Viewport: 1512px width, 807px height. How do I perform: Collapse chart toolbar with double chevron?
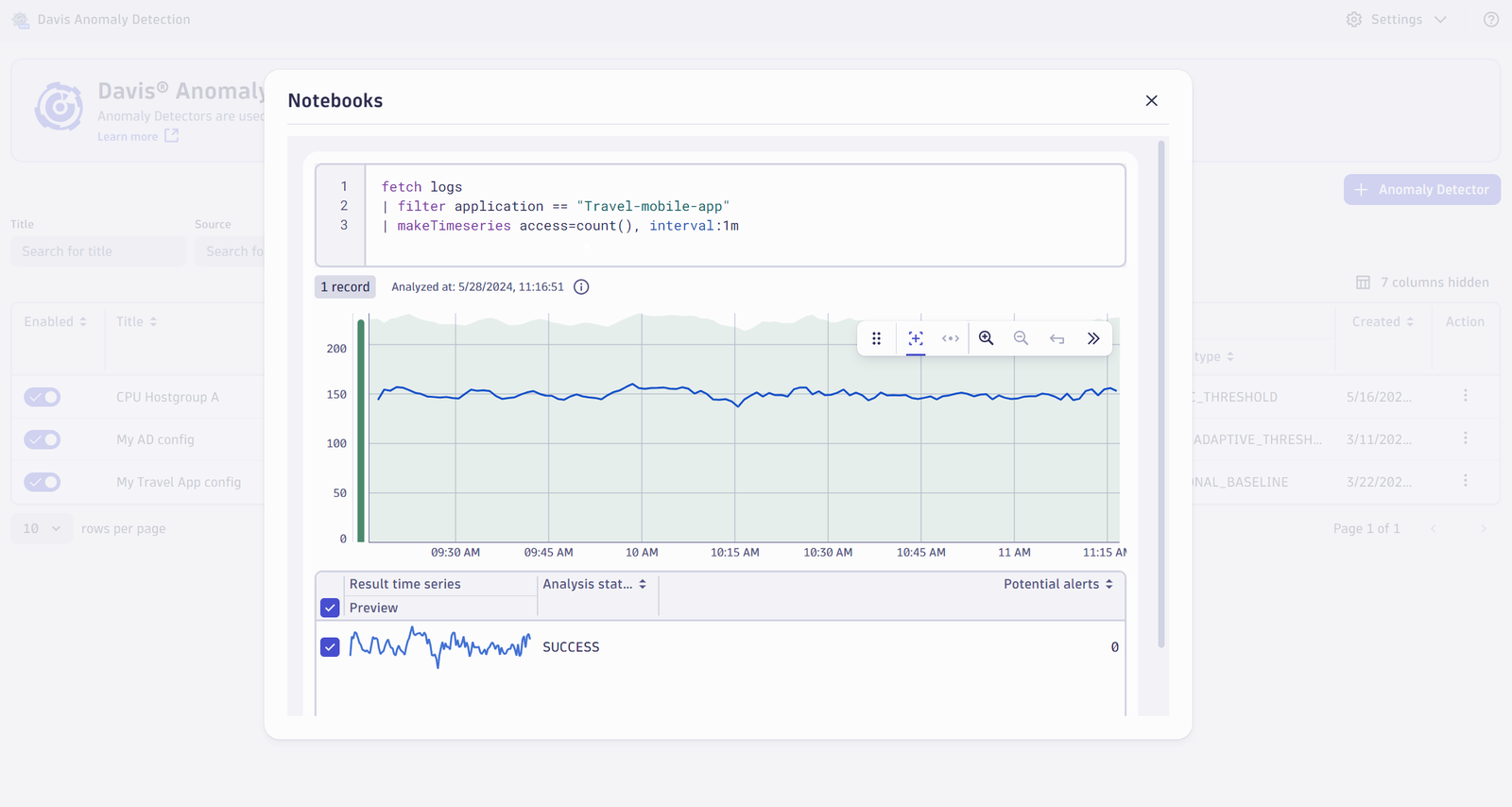point(1093,338)
